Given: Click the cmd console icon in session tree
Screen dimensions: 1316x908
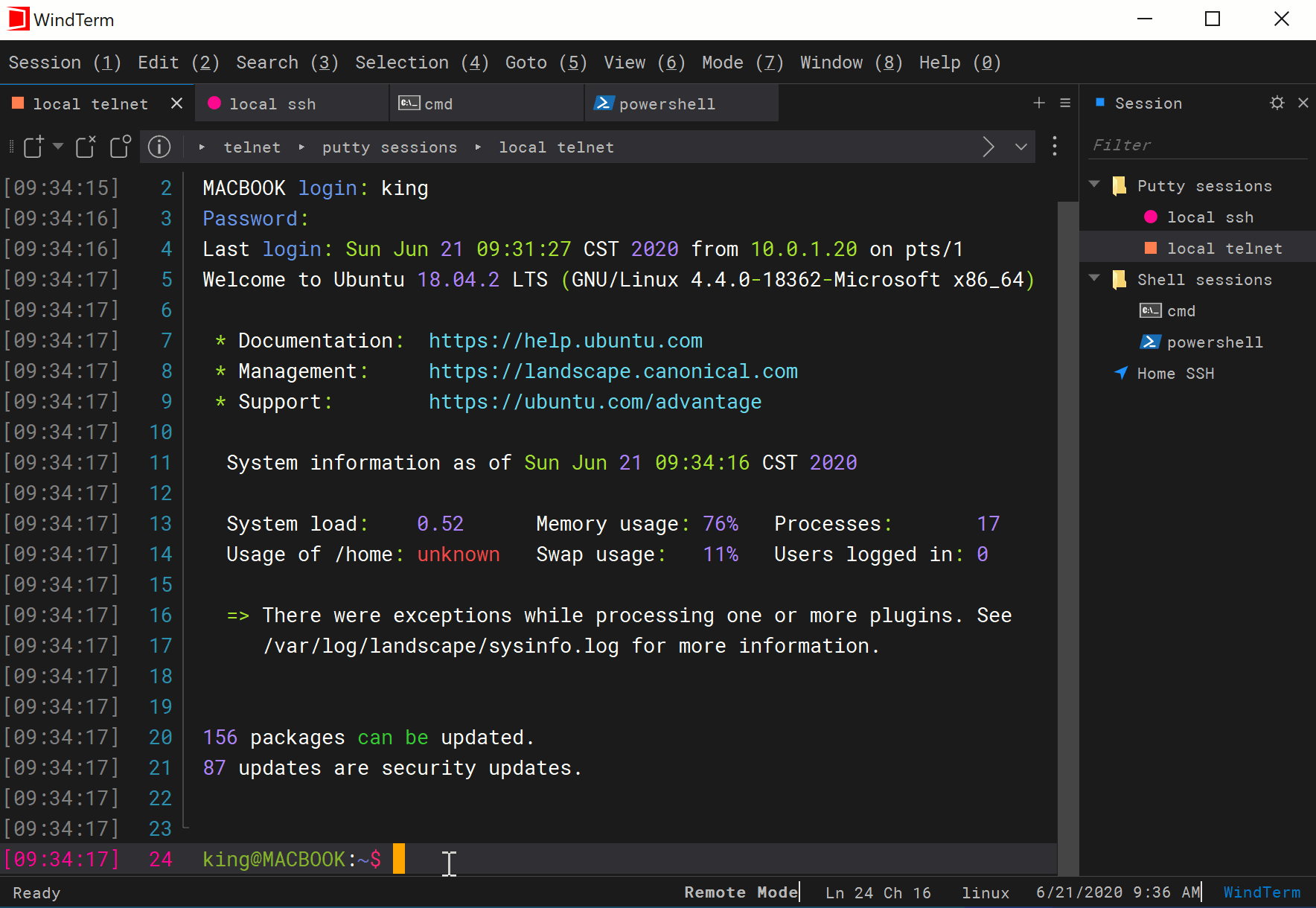Looking at the screenshot, I should pos(1151,310).
